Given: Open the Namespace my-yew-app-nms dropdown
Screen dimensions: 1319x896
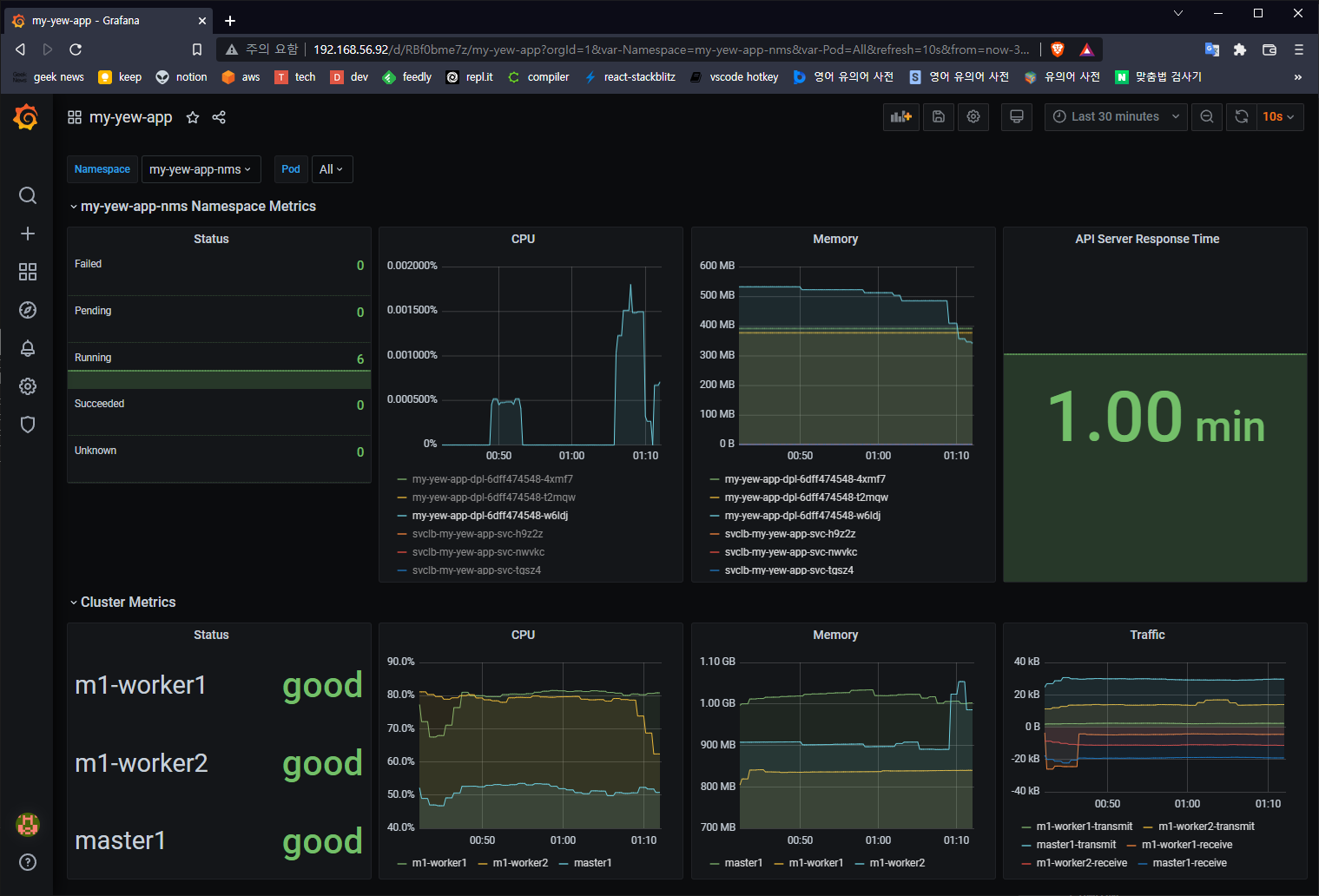Looking at the screenshot, I should point(200,169).
